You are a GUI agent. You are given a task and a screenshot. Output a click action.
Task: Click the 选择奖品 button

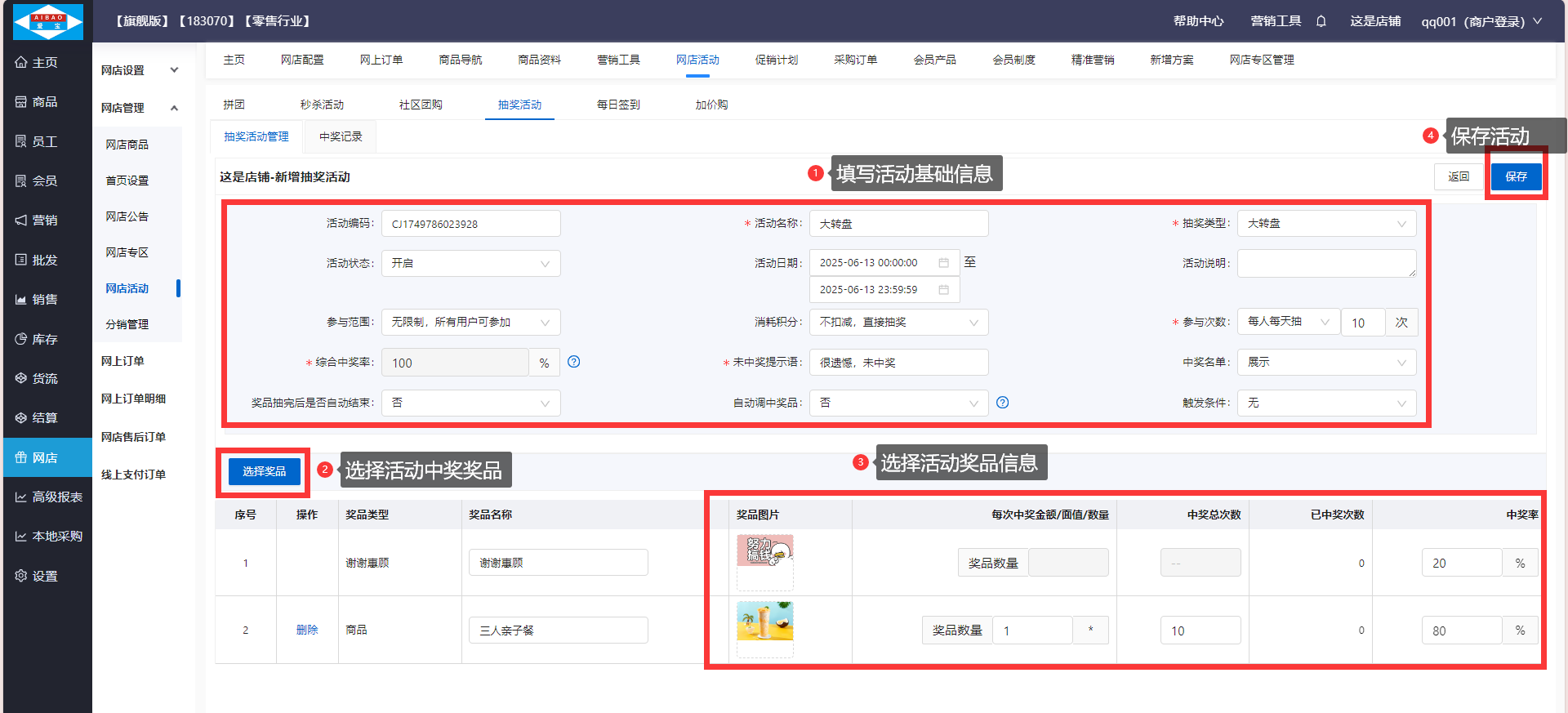264,471
